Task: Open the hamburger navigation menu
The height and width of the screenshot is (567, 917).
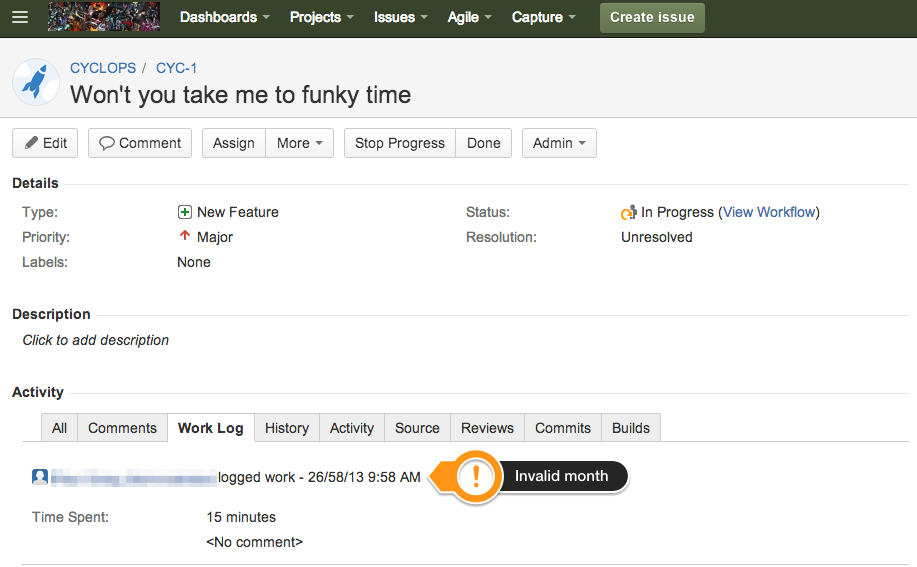Action: coord(20,17)
